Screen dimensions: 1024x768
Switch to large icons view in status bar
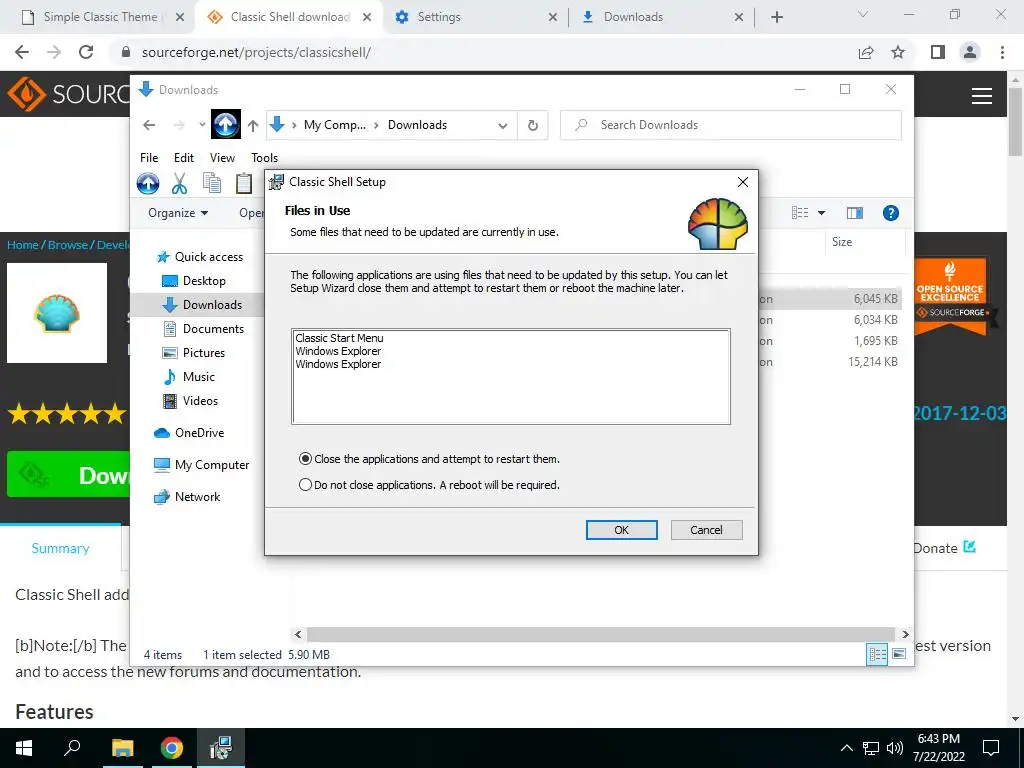[899, 654]
